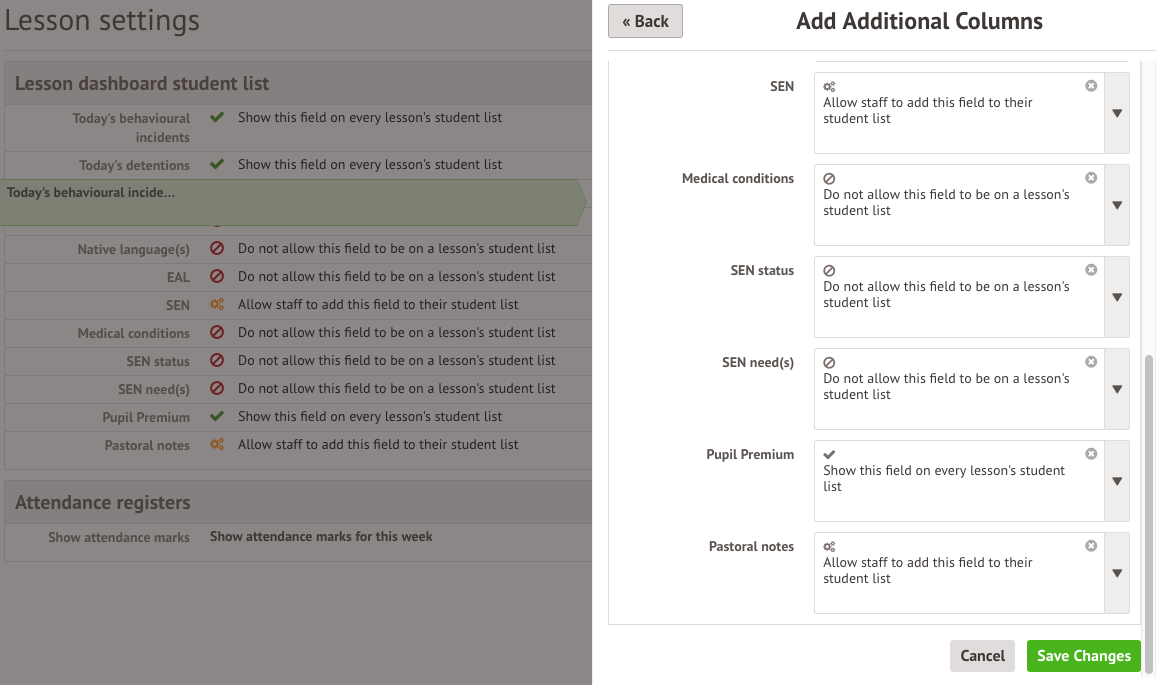
Task: Click the 'Today's detentions' row label
Action: (134, 165)
